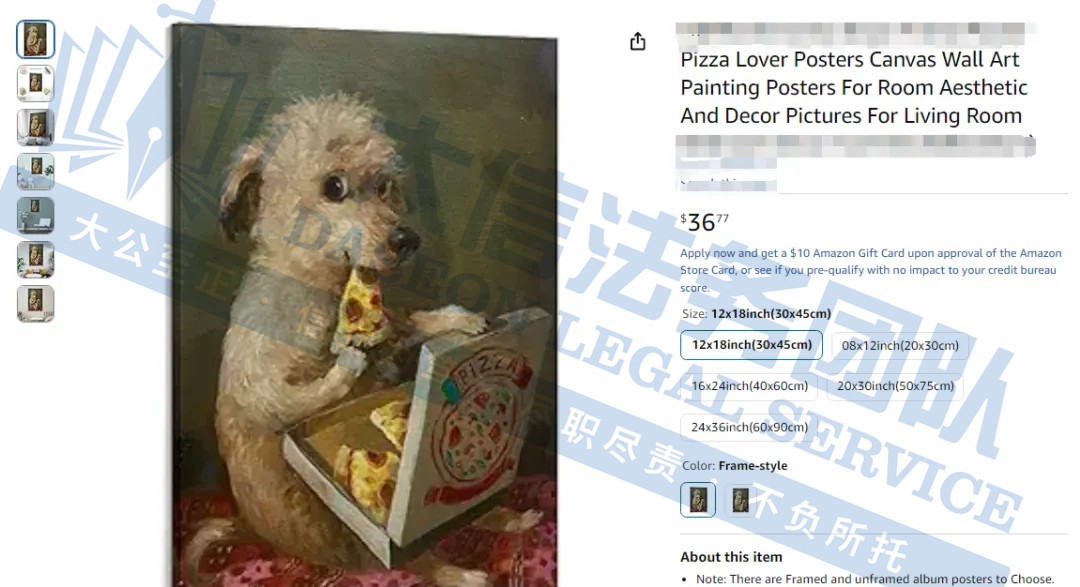The width and height of the screenshot is (1080, 587).
Task: Select the Frame-style color swatch
Action: click(x=698, y=500)
